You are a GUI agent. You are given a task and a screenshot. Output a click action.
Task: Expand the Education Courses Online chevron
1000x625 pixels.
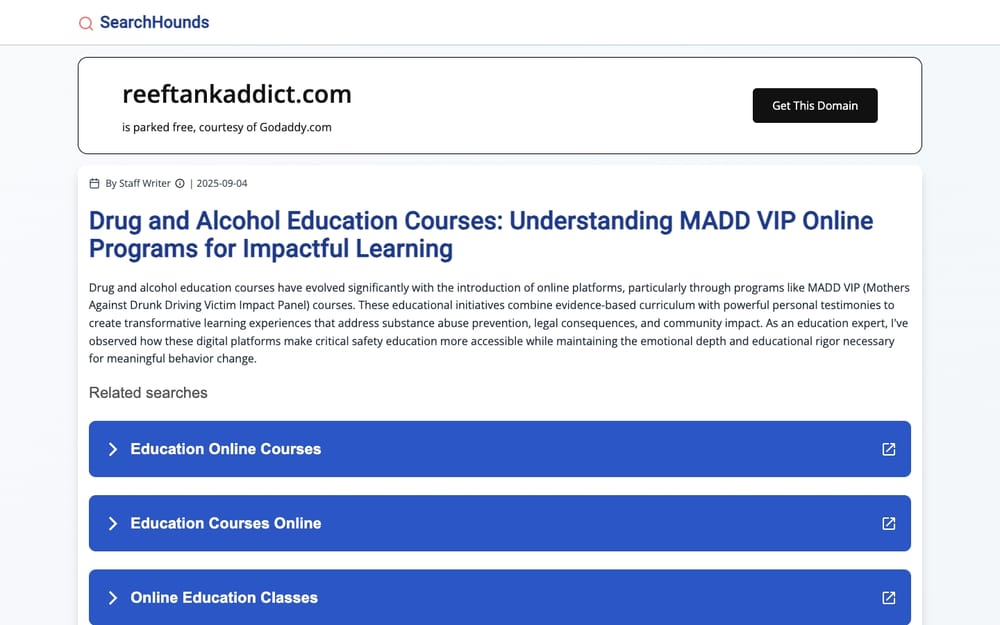click(113, 524)
